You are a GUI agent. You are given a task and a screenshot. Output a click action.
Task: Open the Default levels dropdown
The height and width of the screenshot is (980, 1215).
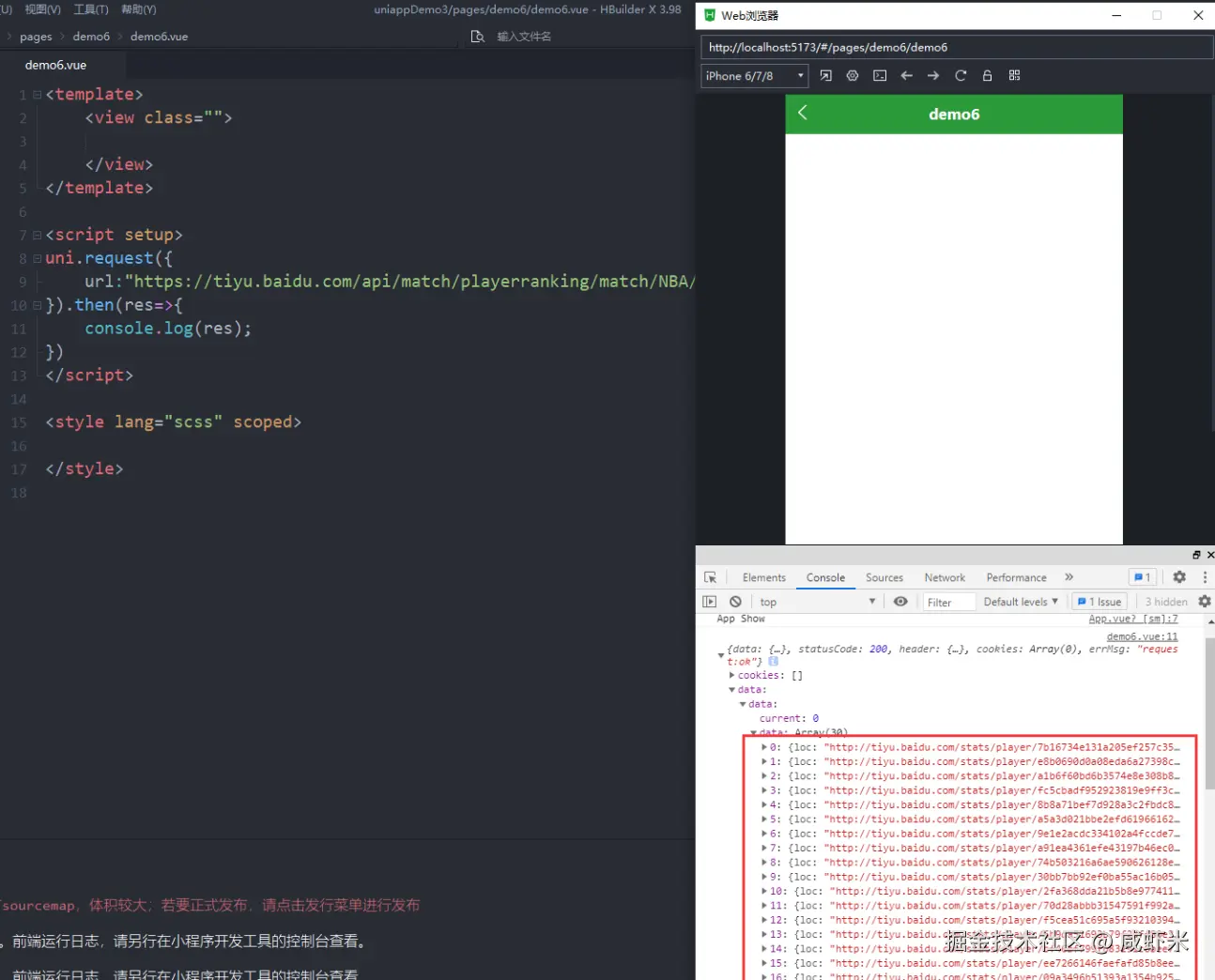tap(1021, 602)
